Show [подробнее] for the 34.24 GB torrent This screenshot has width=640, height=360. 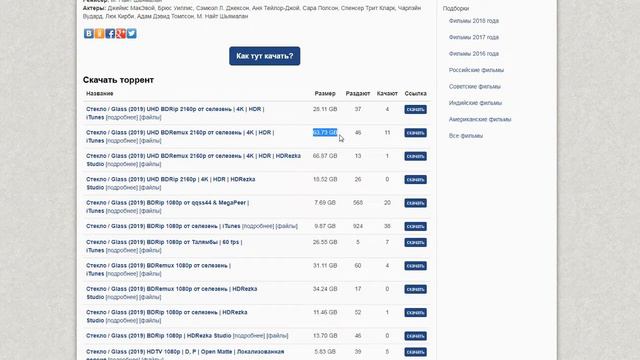pyautogui.click(x=122, y=297)
